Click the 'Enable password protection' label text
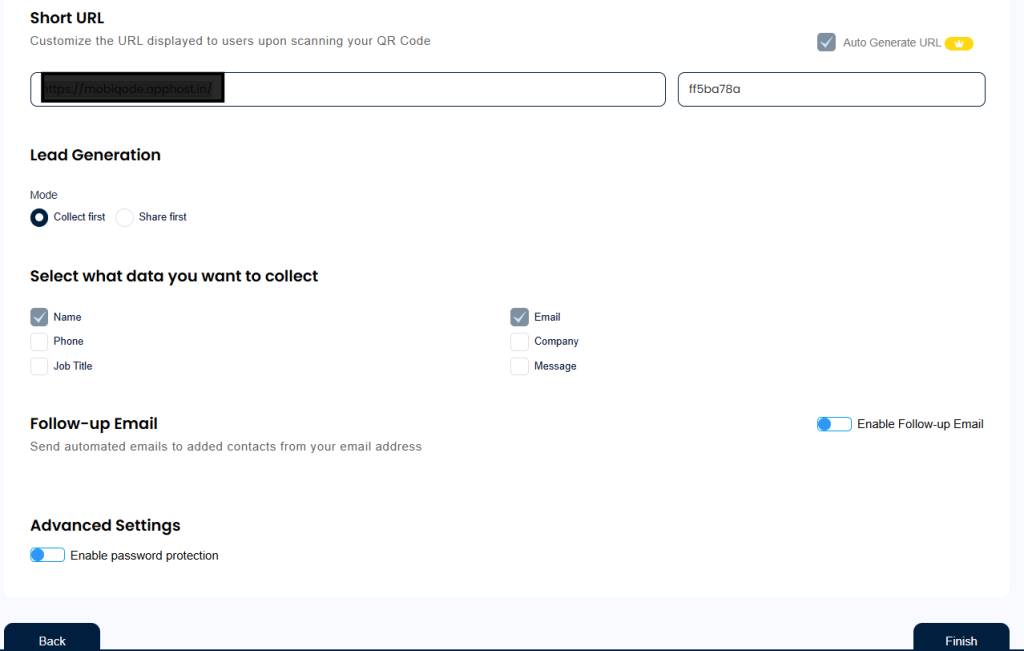This screenshot has width=1024, height=651. 144,556
